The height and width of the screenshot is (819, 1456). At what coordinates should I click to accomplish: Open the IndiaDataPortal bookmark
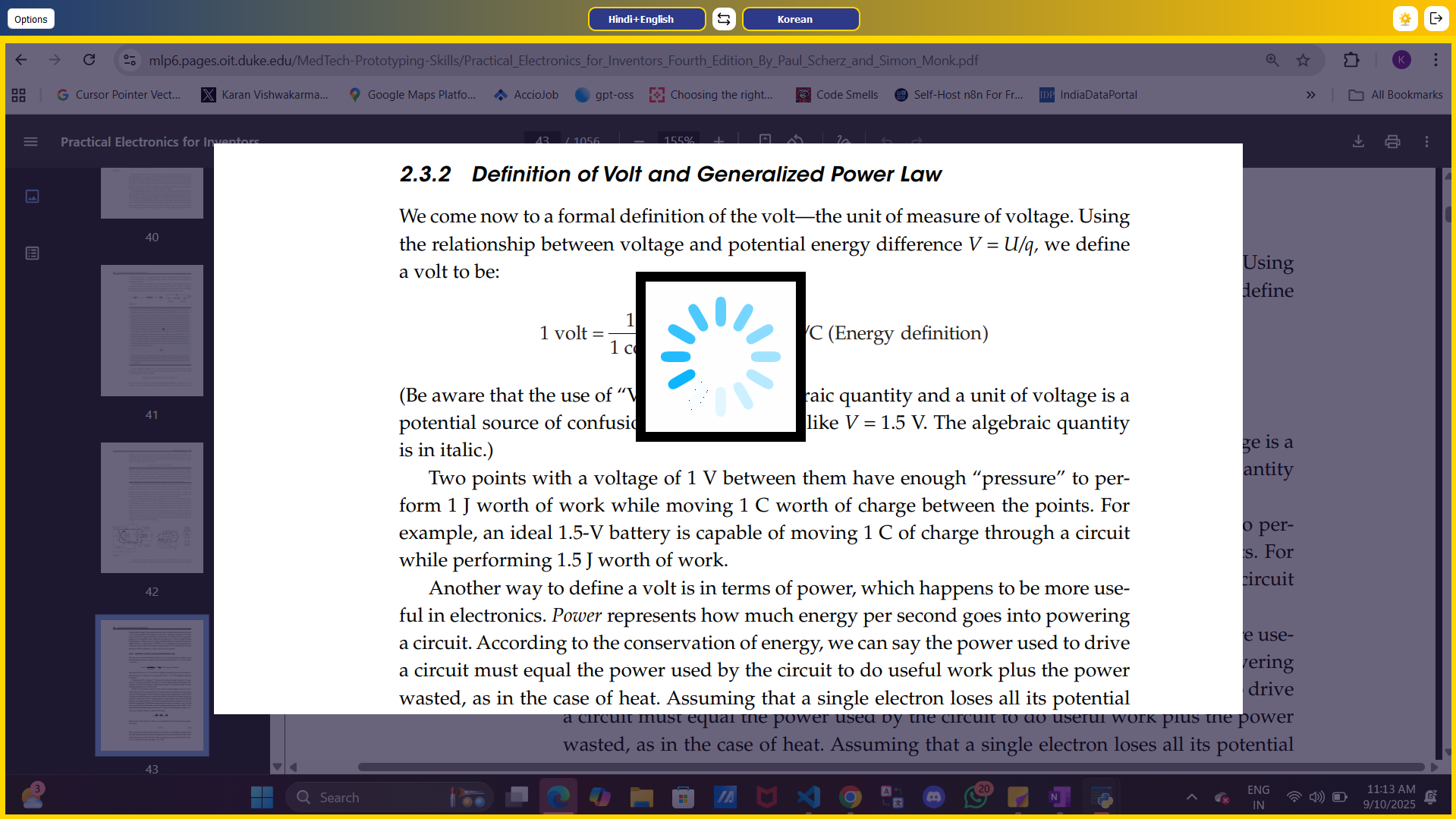point(1088,95)
